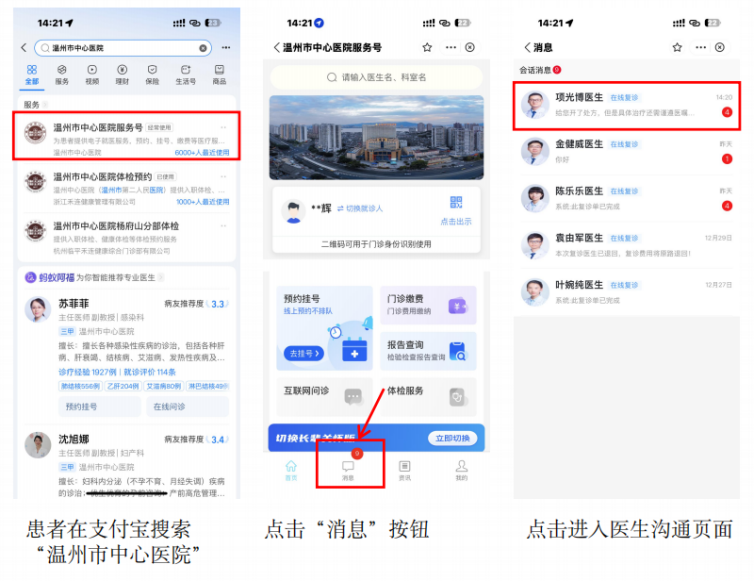Open 体检服务 tile

[x=428, y=397]
